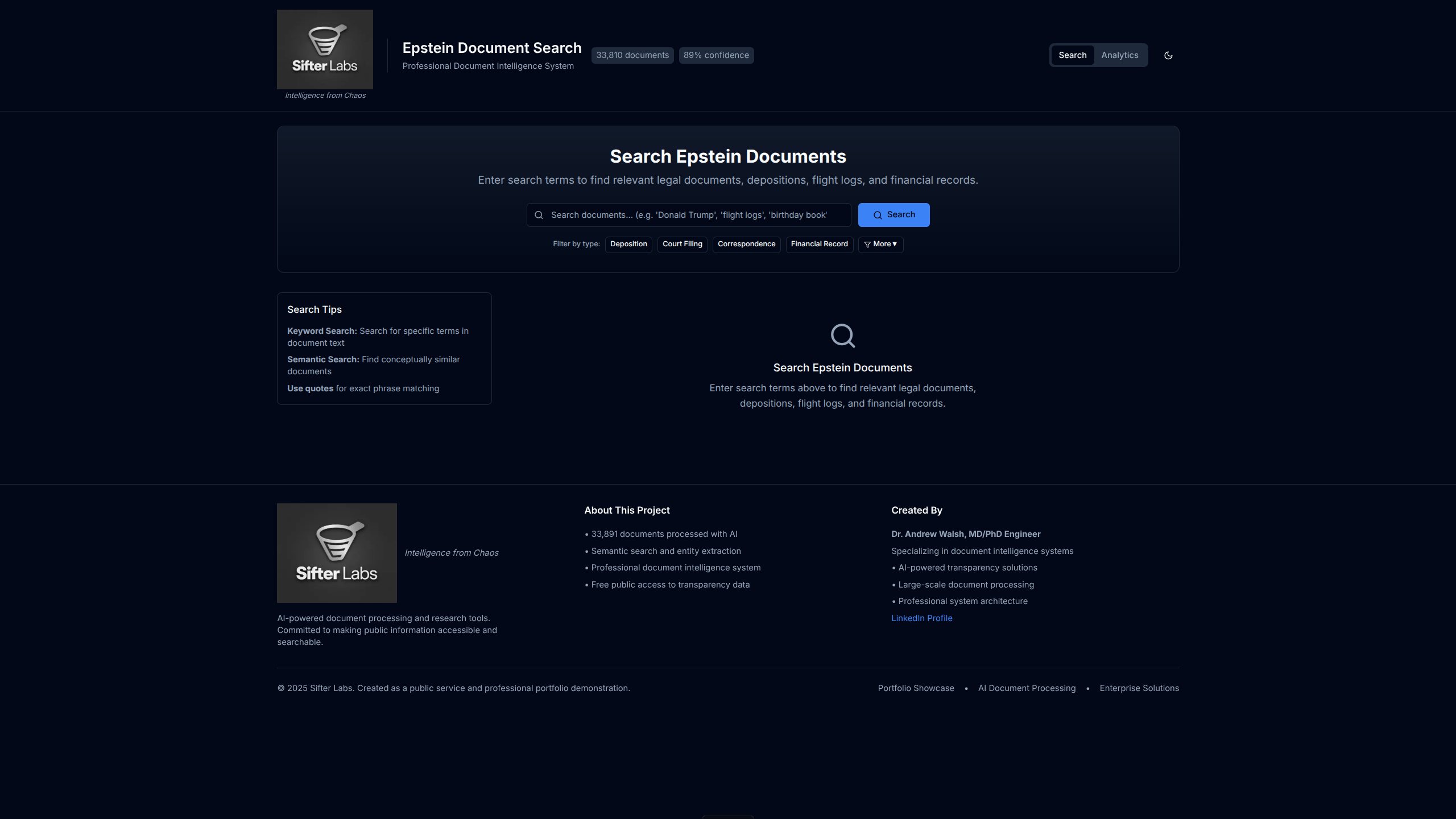The image size is (1456, 819).
Task: Toggle dark mode moon icon
Action: click(x=1168, y=55)
